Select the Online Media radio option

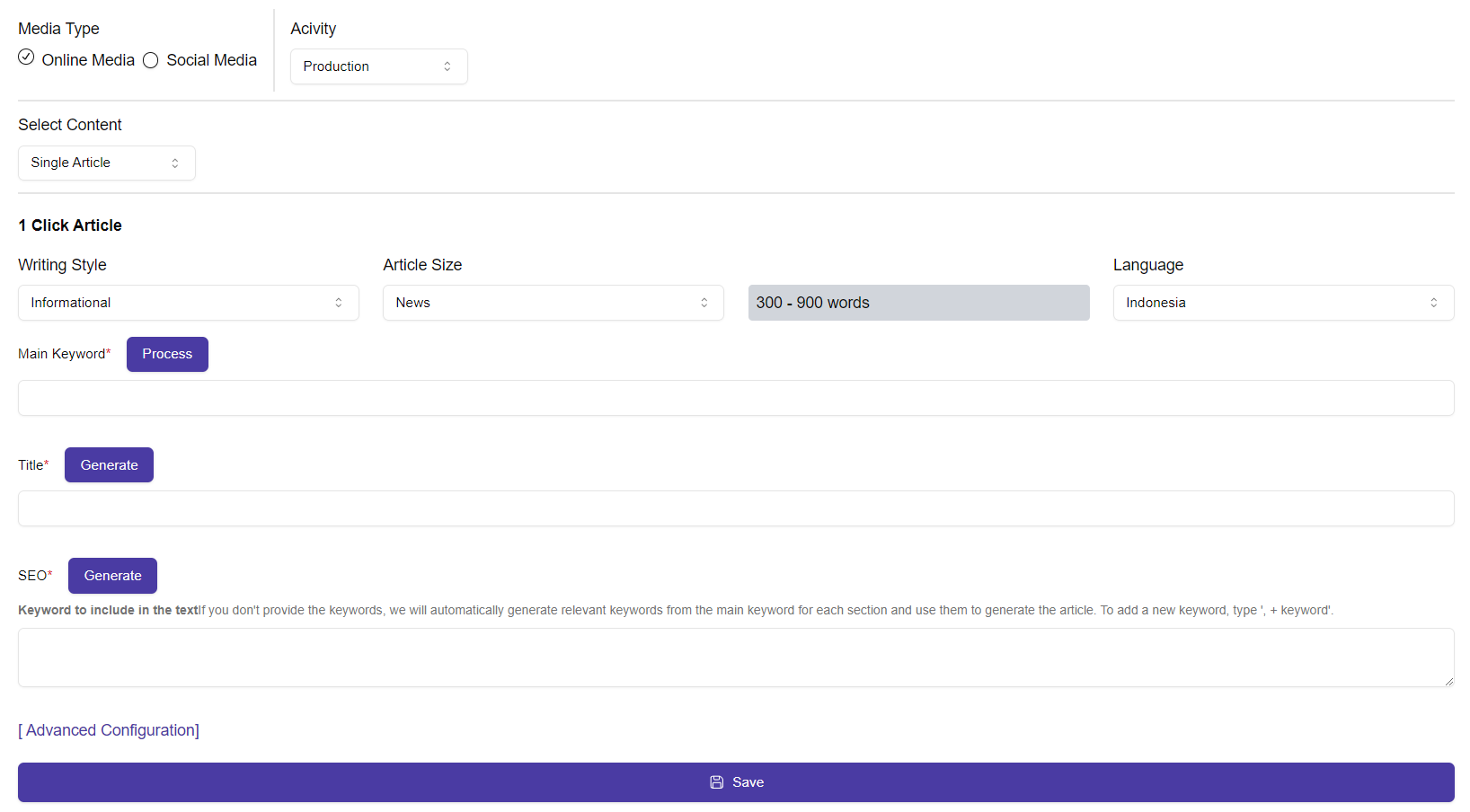click(27, 58)
